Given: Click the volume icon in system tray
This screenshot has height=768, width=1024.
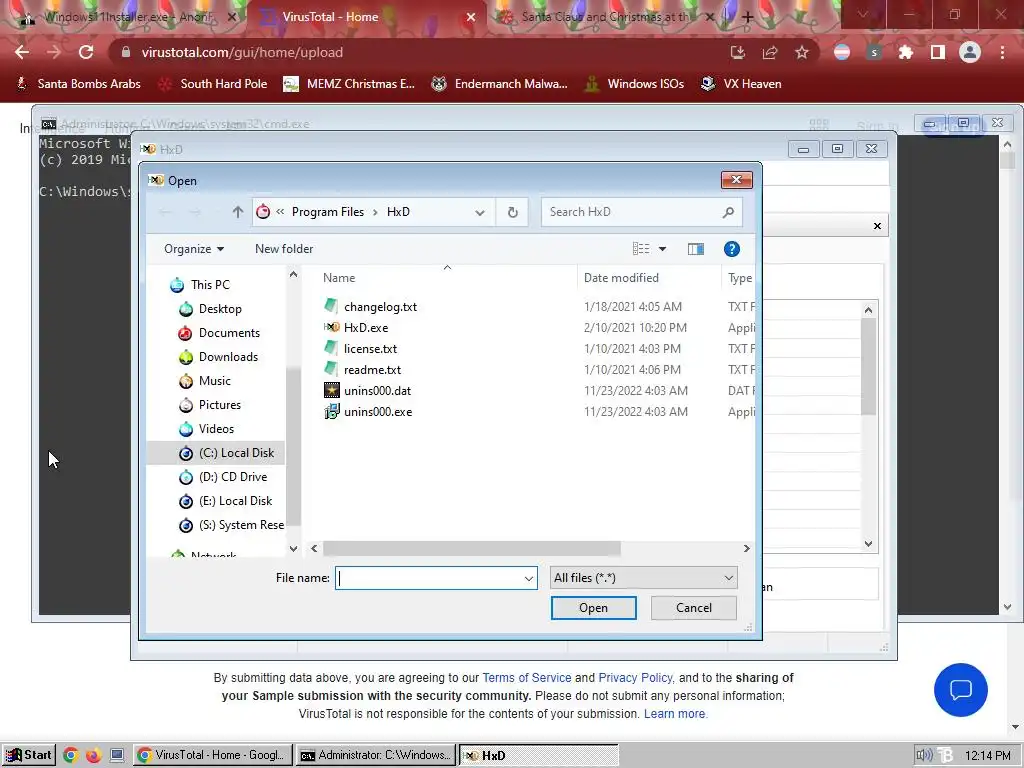Looking at the screenshot, I should 923,755.
